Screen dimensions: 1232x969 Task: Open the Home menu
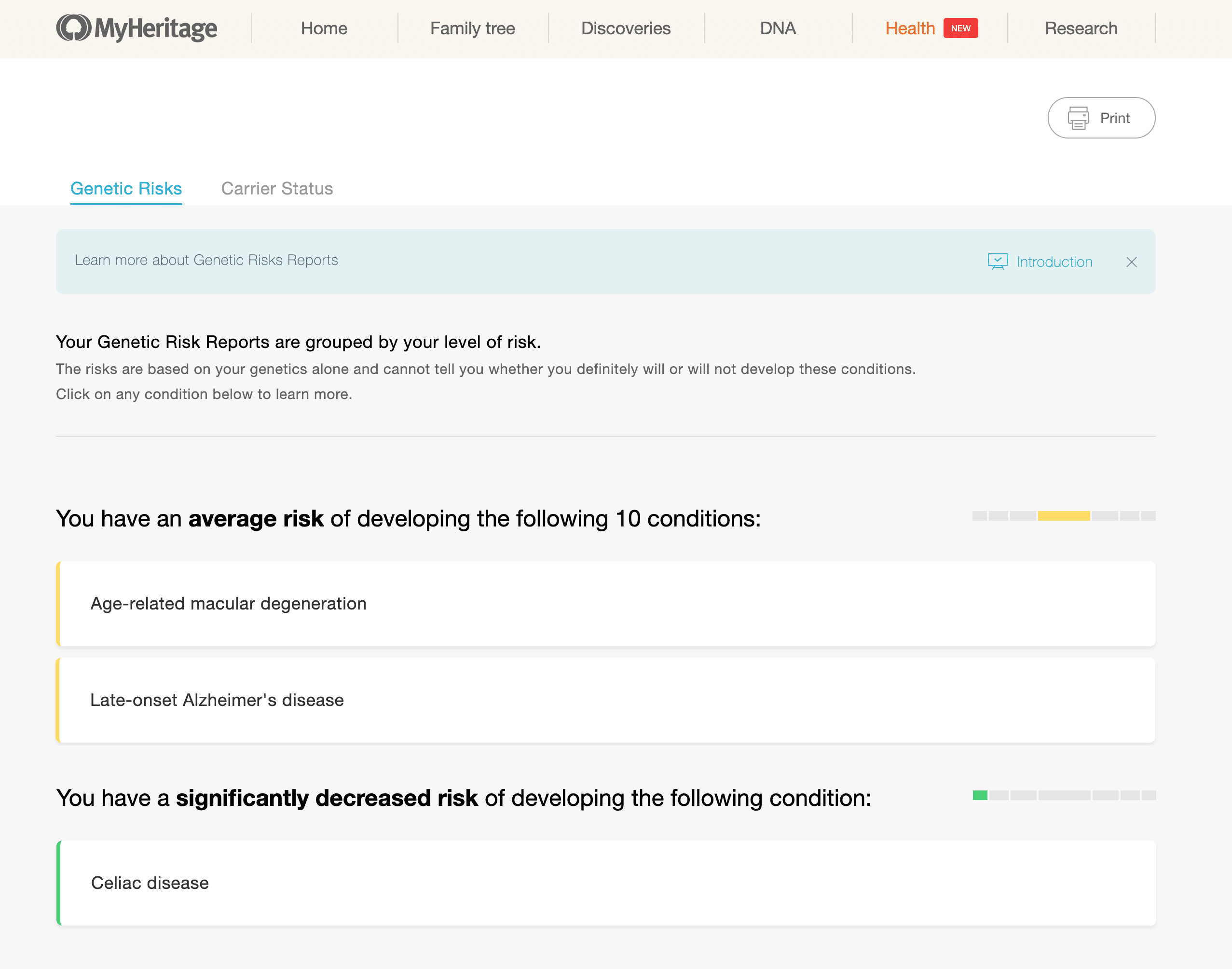click(x=324, y=28)
